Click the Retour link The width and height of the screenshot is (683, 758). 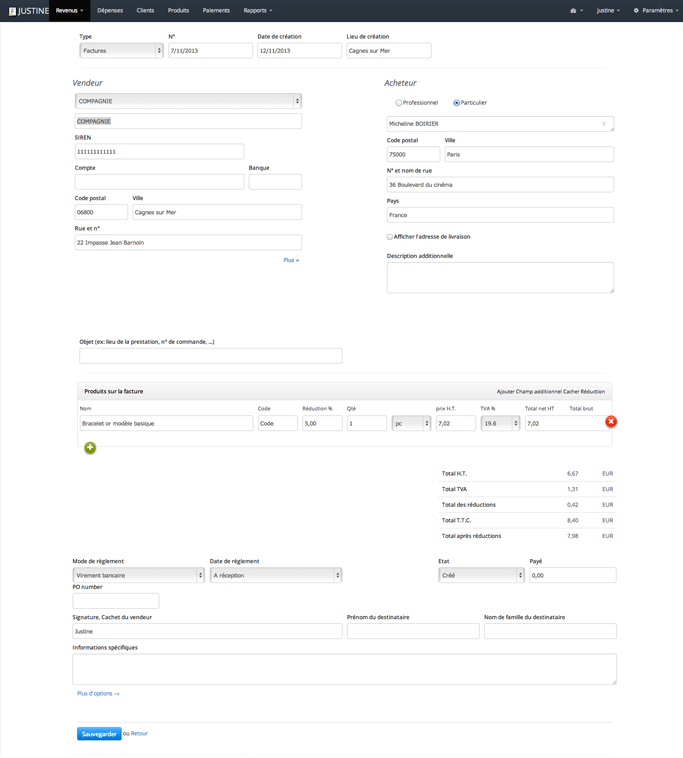click(x=139, y=733)
